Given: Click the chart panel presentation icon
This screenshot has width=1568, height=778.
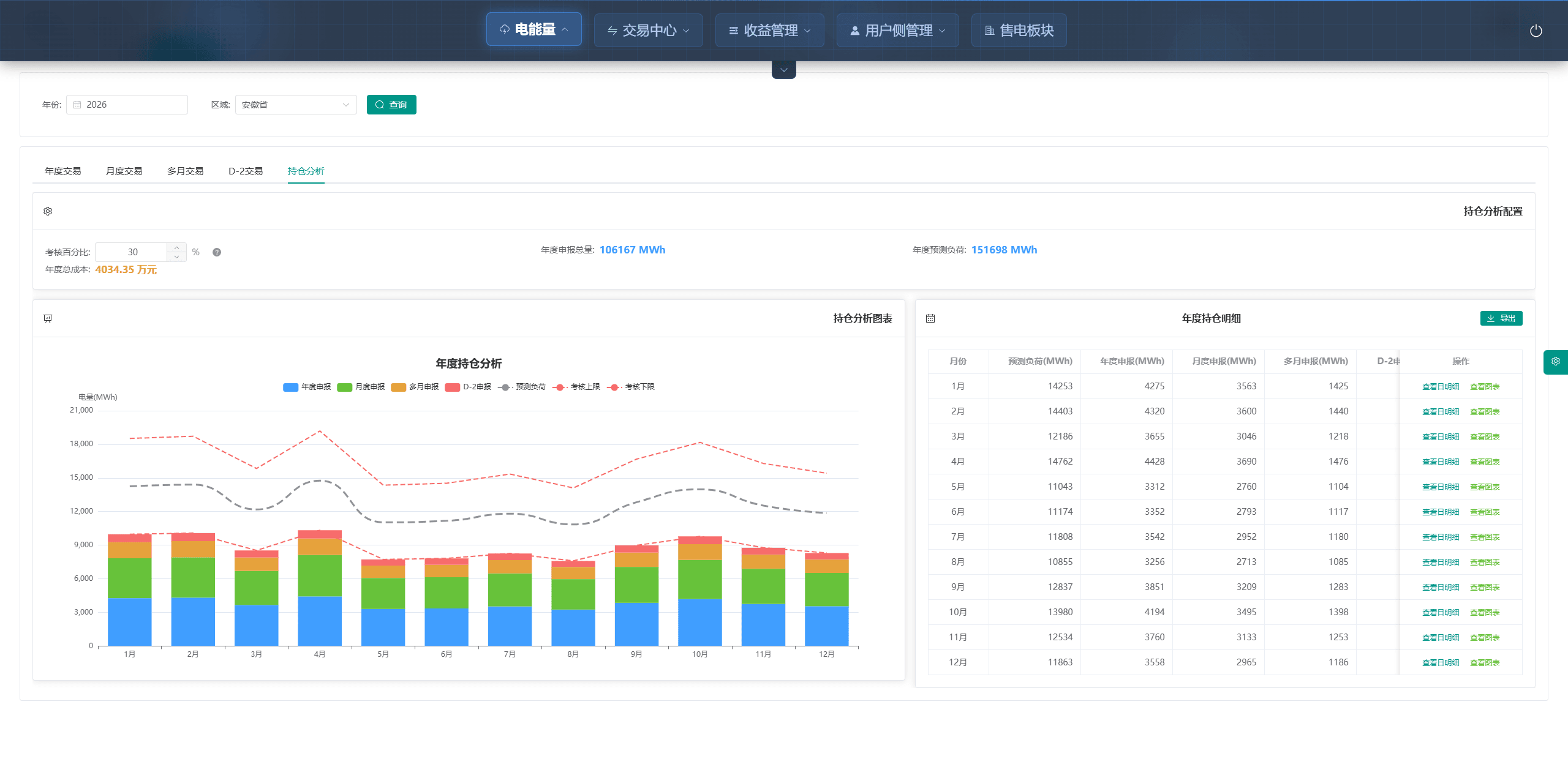Looking at the screenshot, I should (48, 318).
